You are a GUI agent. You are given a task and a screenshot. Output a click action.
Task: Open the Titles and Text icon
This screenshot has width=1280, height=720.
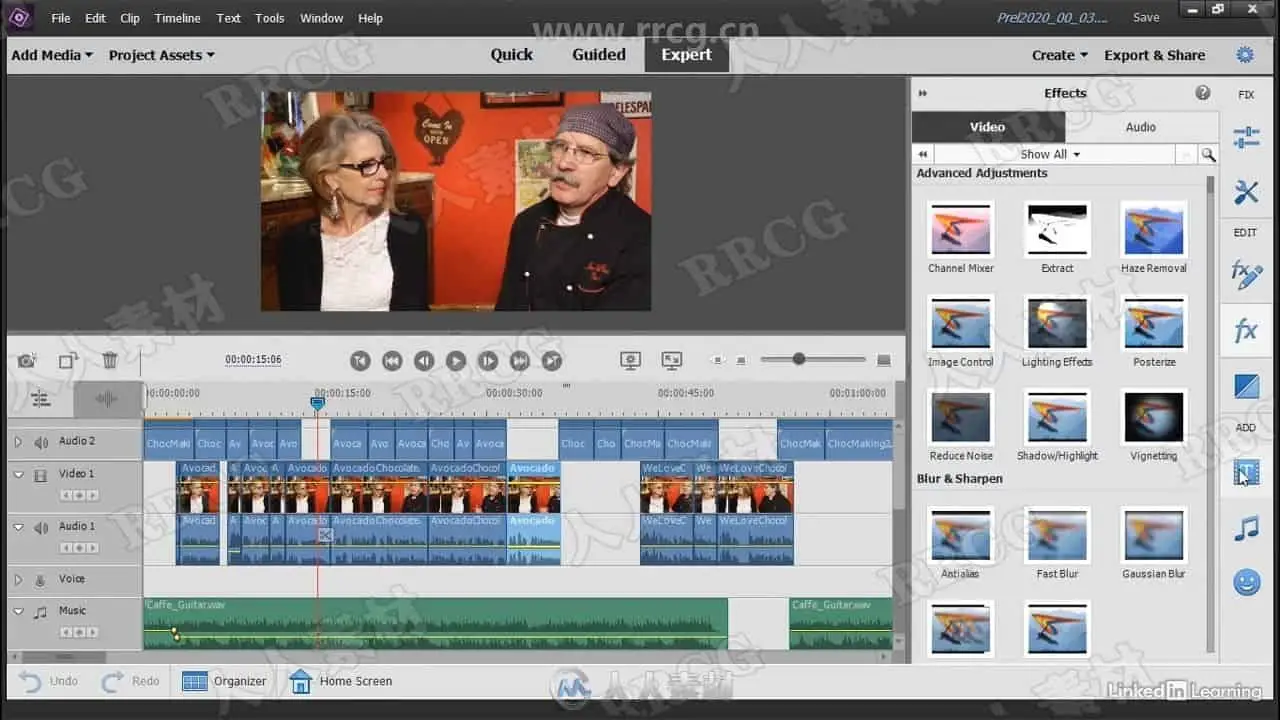pos(1246,473)
